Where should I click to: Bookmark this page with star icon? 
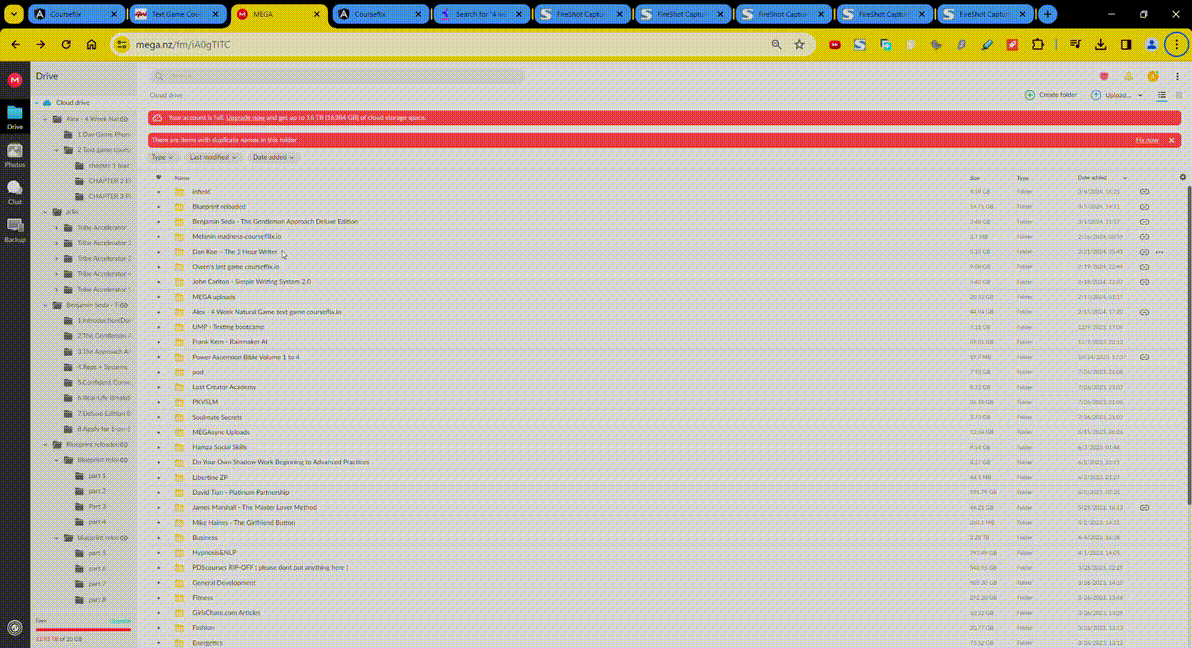point(799,45)
